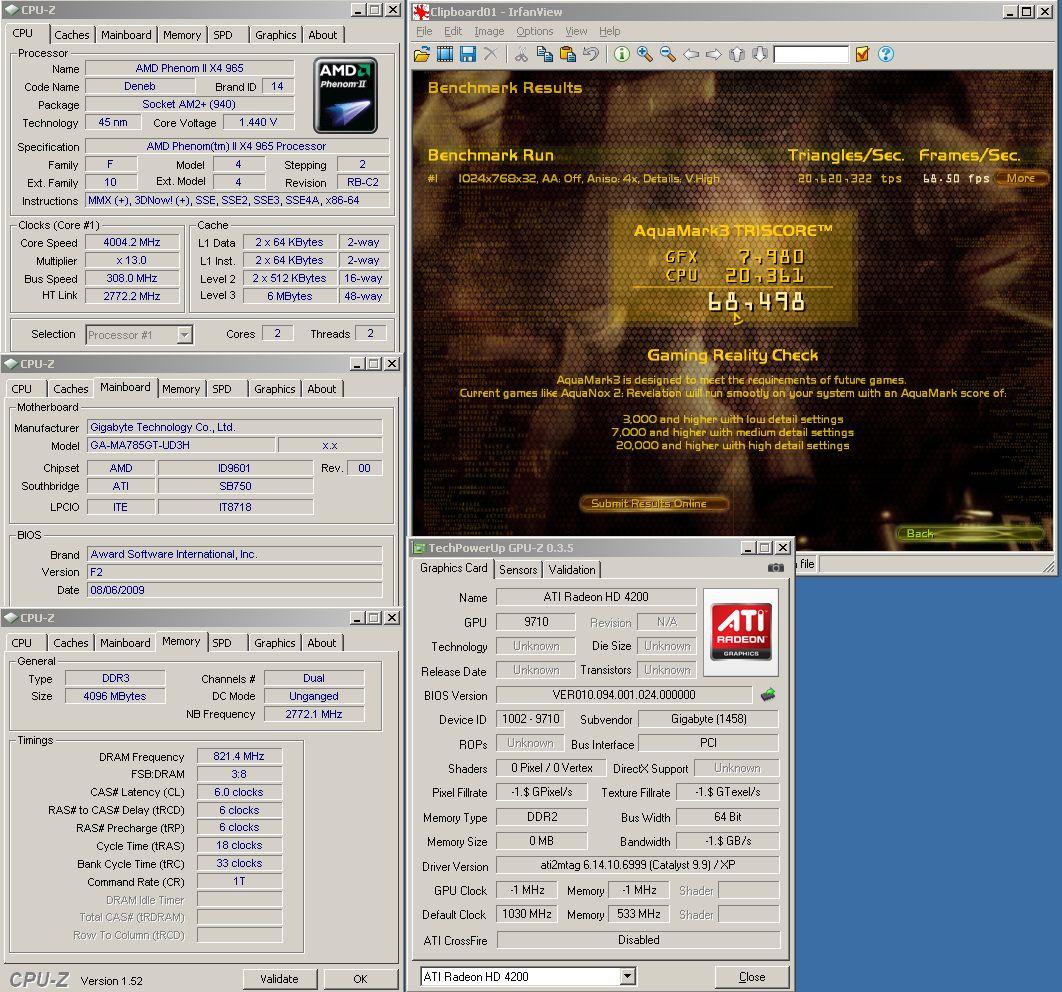Viewport: 1062px width, 992px height.
Task: Click the ATI Radeon logo in GPU-Z
Action: tap(741, 631)
